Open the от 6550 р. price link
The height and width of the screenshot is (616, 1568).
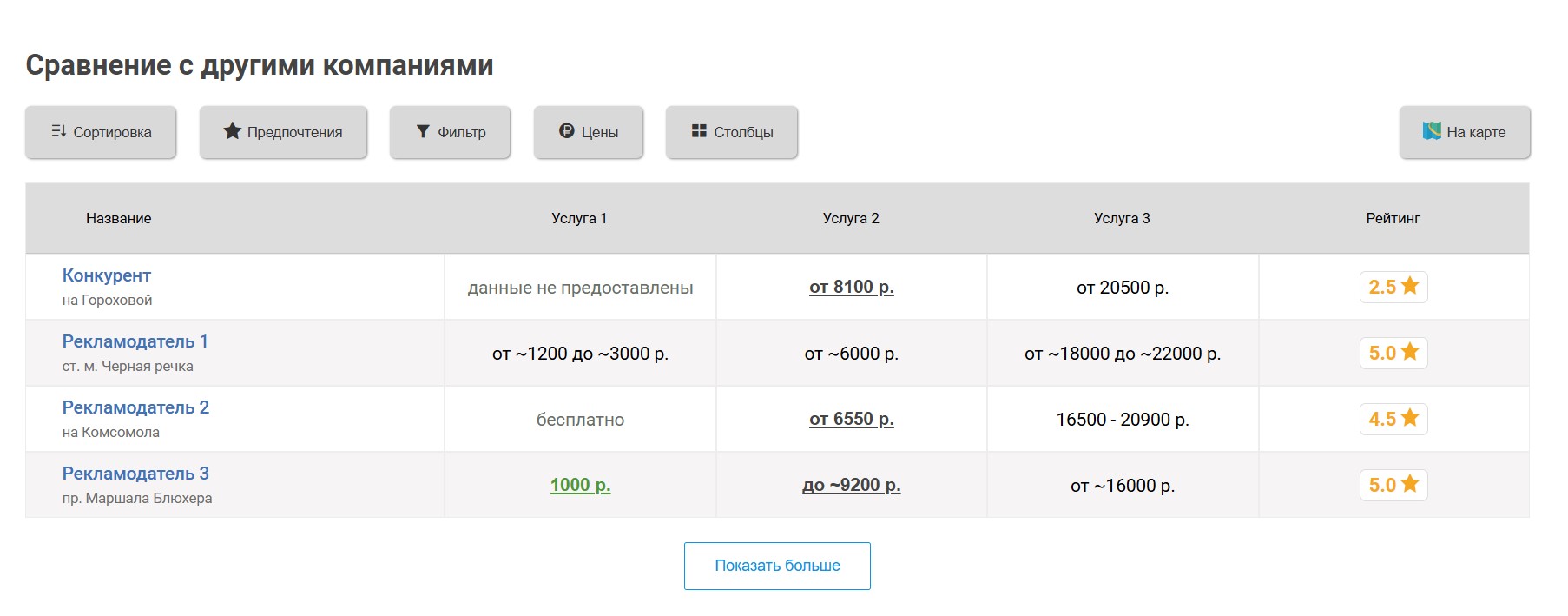point(851,419)
